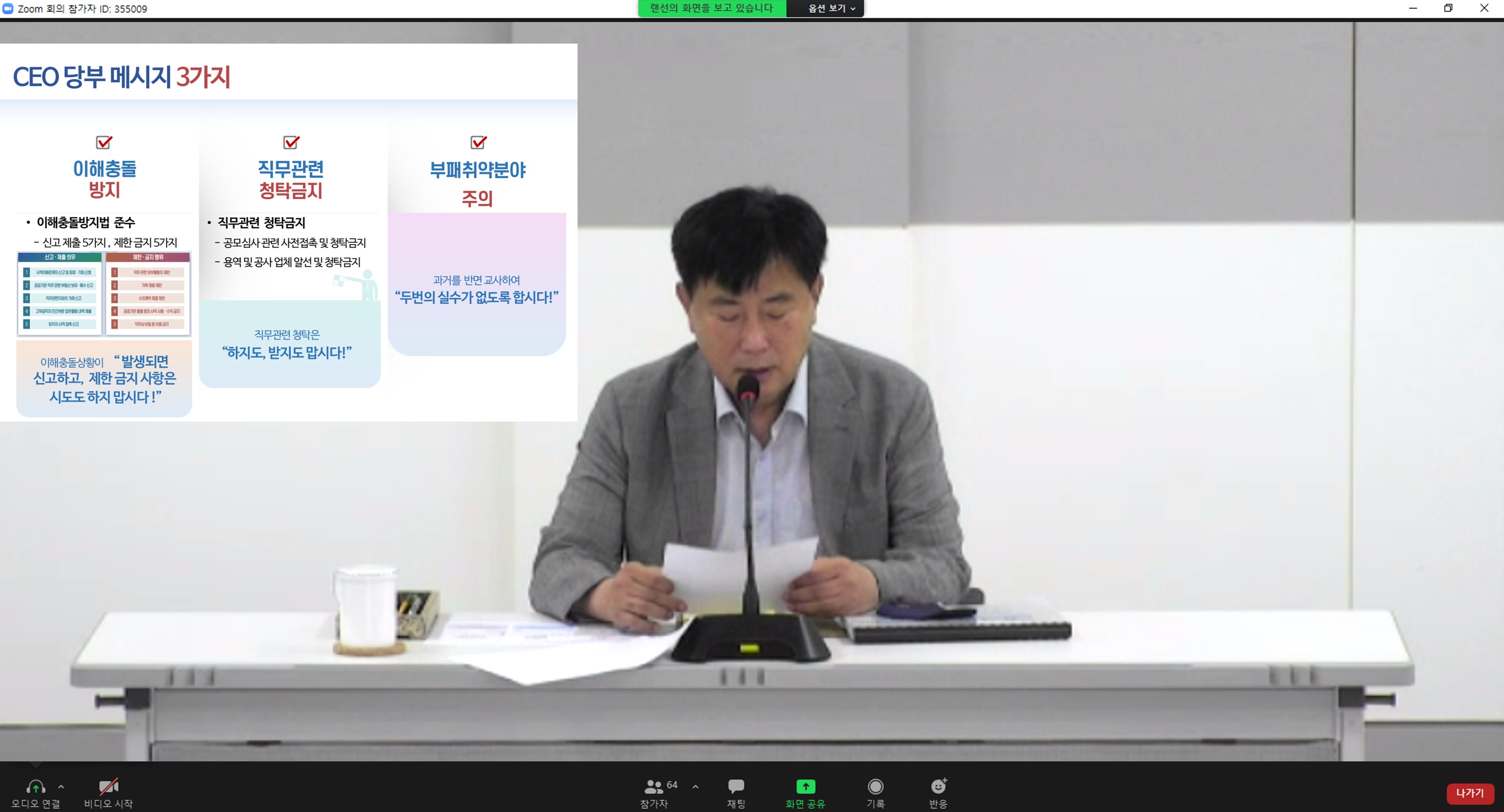Click checkbox above 직무관련 청탁금지 heading
1504x812 pixels.
pos(291,142)
